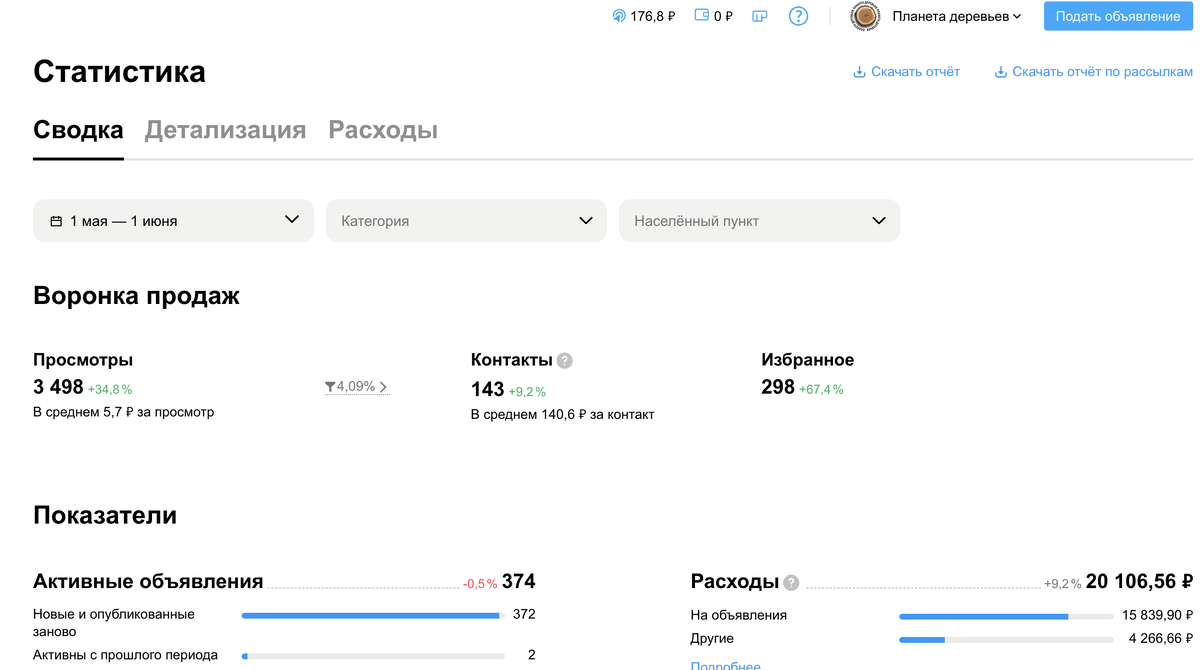This screenshot has height=670, width=1200.
Task: Click the Подать объявление button
Action: click(1117, 16)
